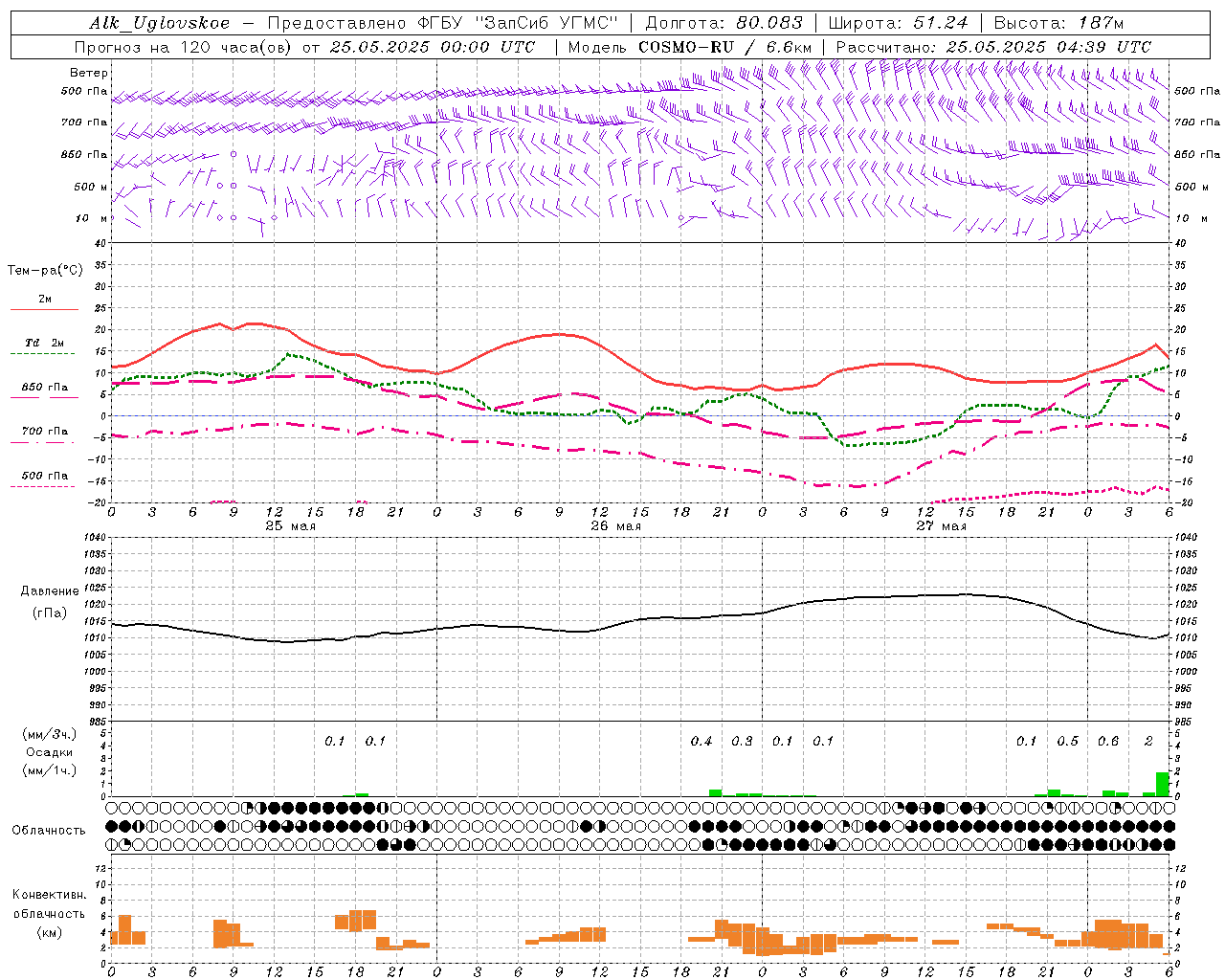This screenshot has width=1225, height=980.
Task: Select the model label COSMO-RU / 6.6км
Action: point(725,46)
